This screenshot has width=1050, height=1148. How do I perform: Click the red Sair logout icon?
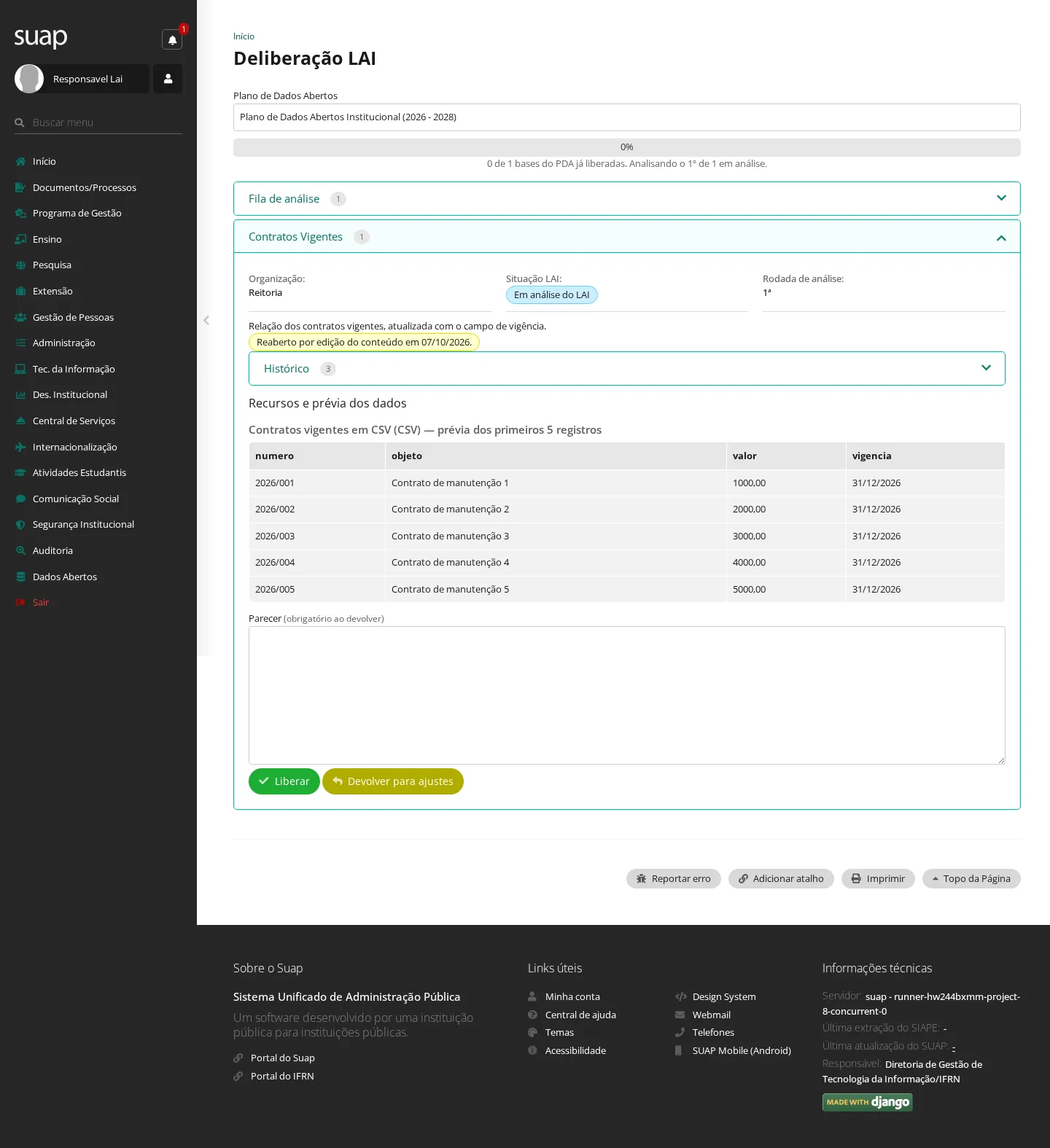20,603
